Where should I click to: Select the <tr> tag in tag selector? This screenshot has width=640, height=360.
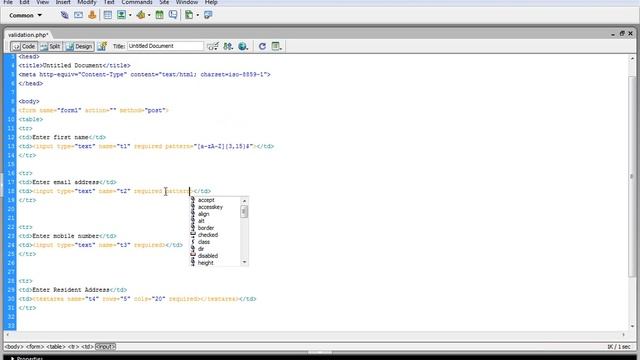coord(73,347)
